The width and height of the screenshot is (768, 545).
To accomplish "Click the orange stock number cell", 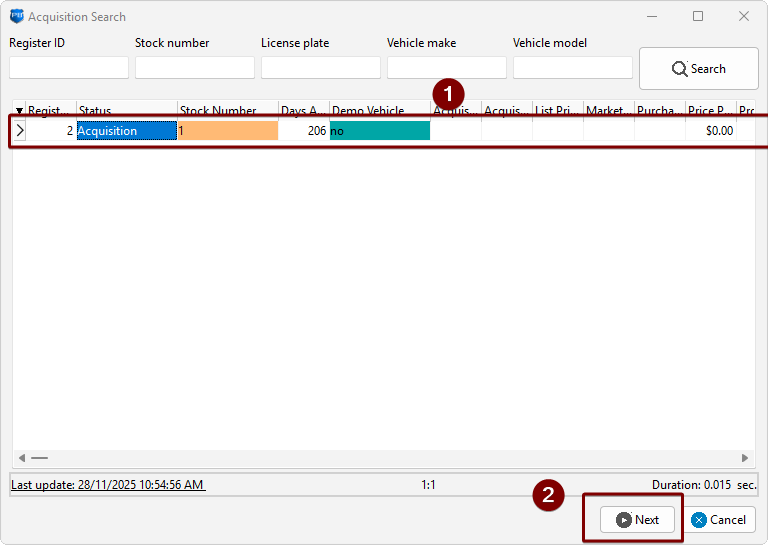I will tap(228, 131).
